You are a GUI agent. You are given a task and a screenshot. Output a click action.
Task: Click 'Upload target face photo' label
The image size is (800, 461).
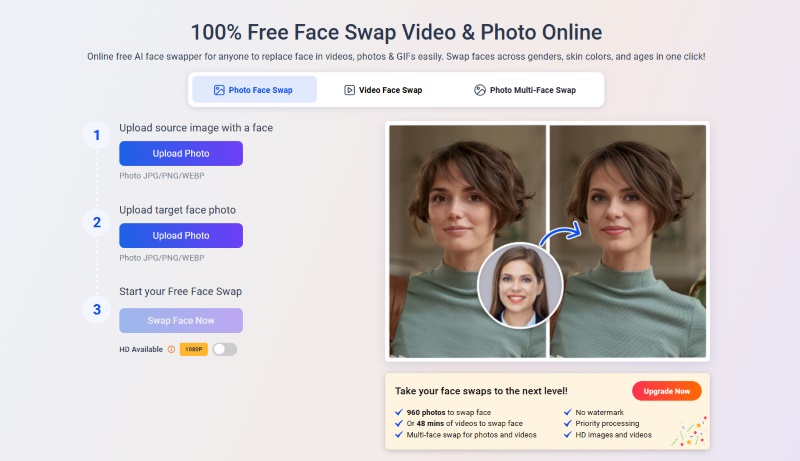point(178,210)
